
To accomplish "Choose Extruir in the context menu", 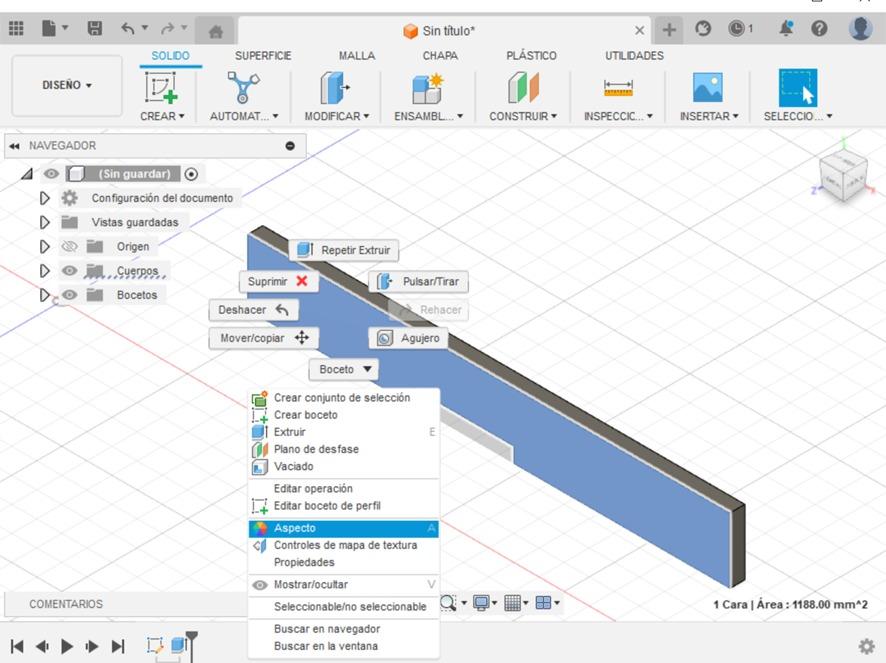I will (x=344, y=432).
